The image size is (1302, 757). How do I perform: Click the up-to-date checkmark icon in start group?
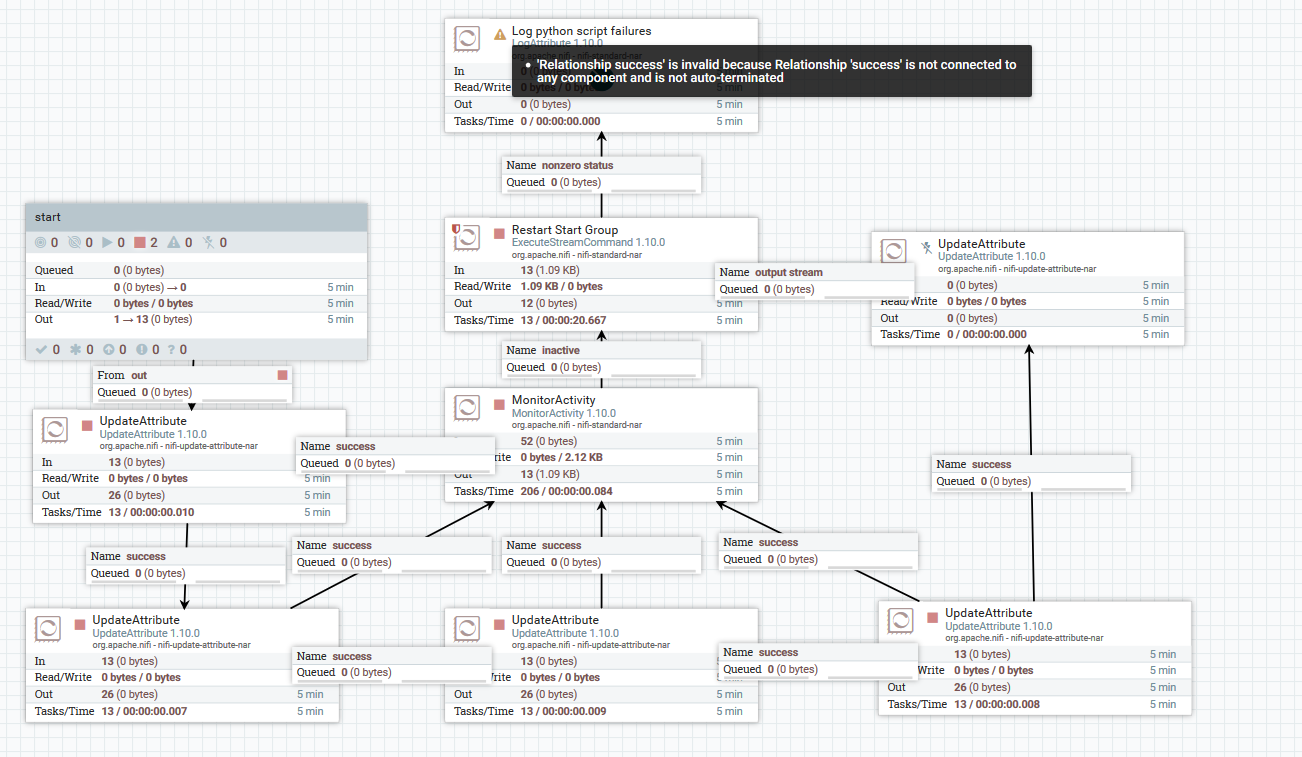click(x=40, y=349)
